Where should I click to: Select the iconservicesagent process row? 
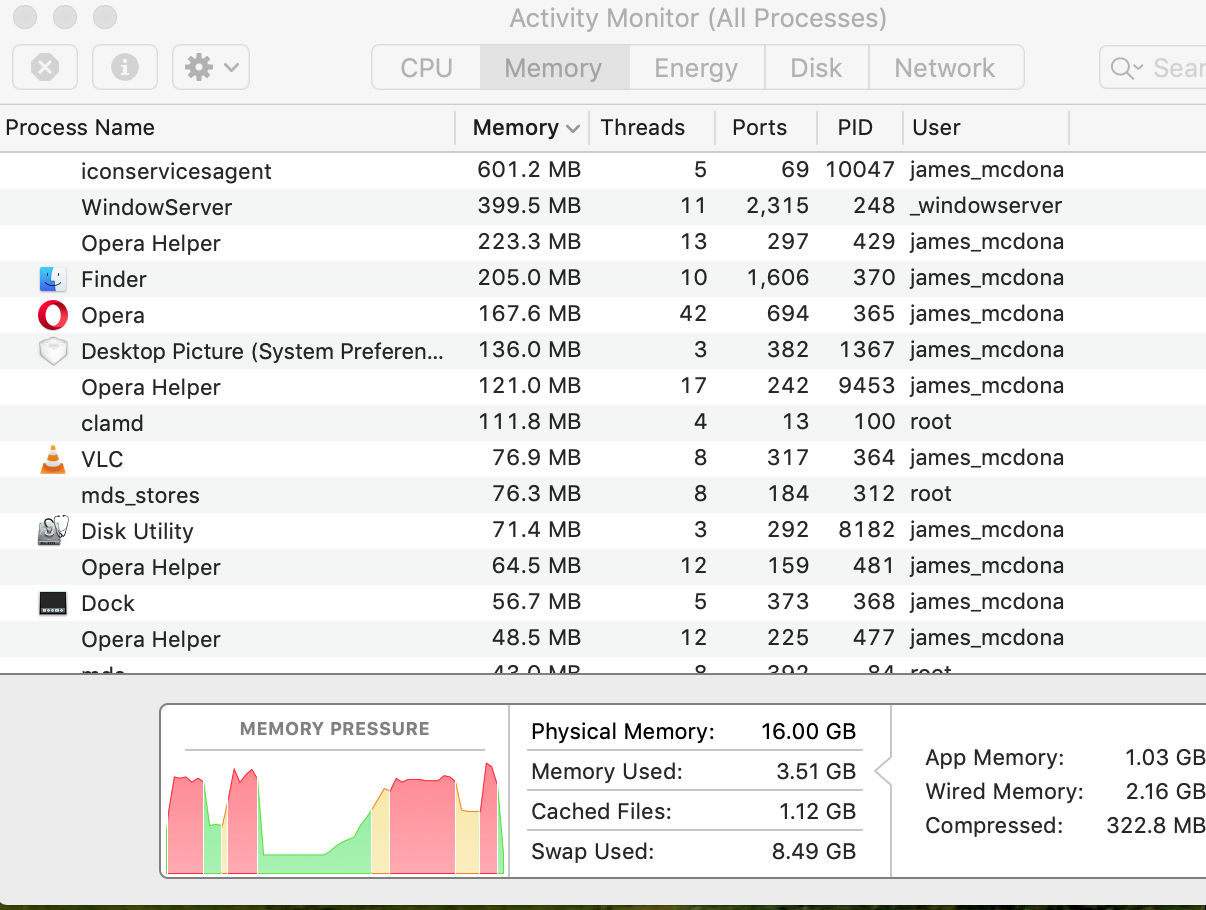603,171
